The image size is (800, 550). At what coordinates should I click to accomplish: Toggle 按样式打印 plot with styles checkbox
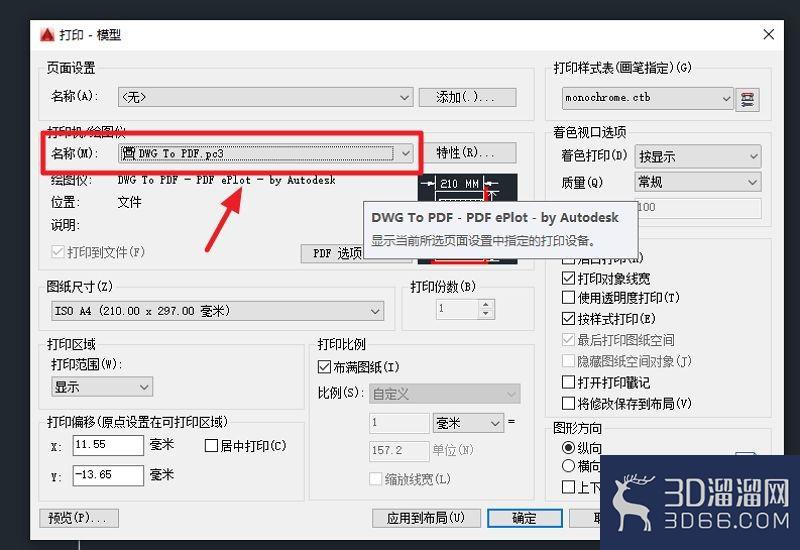click(x=568, y=318)
